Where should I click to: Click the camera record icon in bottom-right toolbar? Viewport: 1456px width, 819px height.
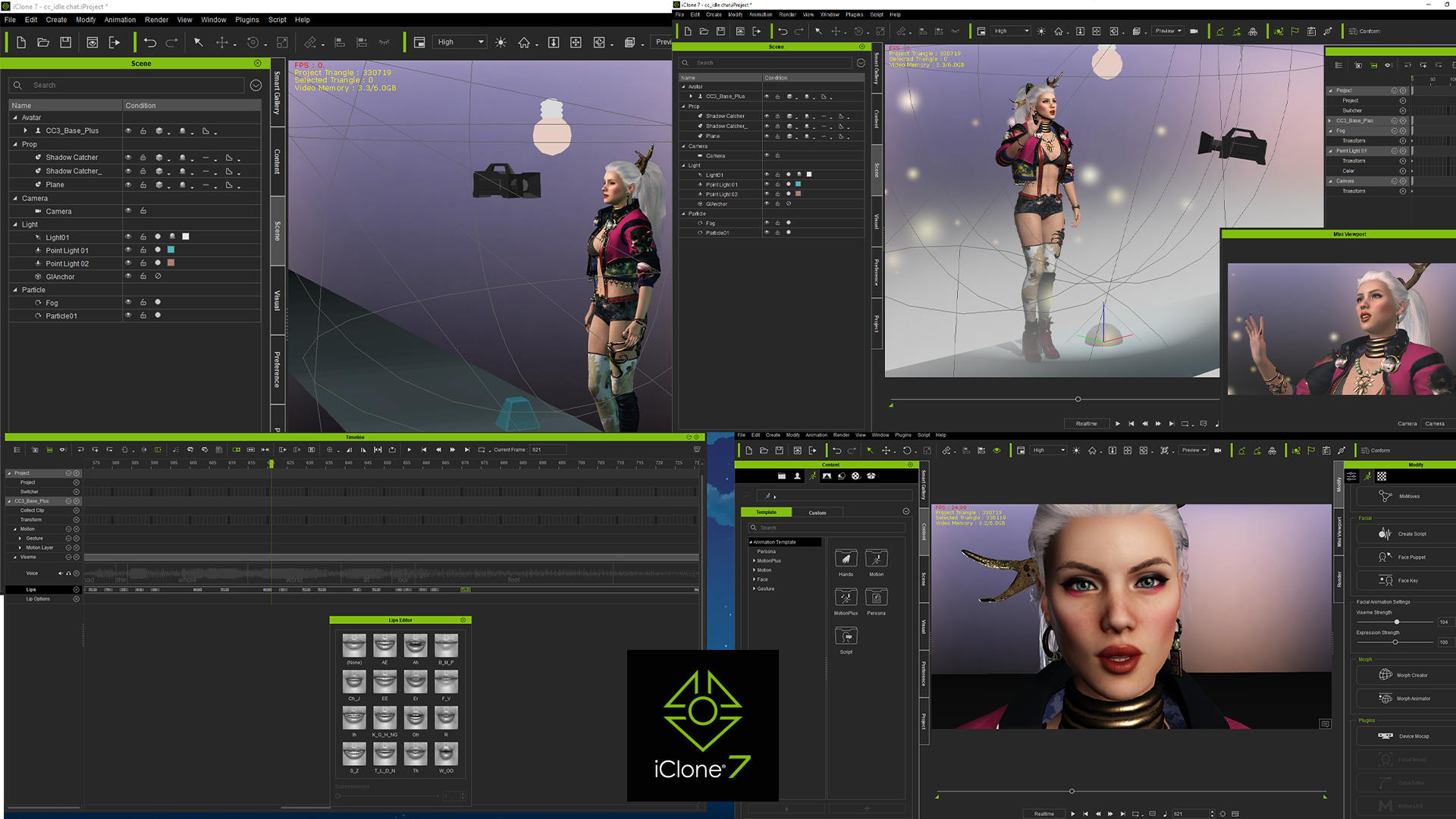[x=1218, y=450]
